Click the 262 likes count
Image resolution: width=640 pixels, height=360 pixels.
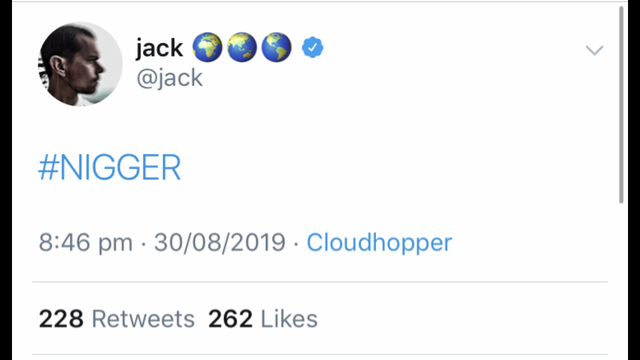231,319
